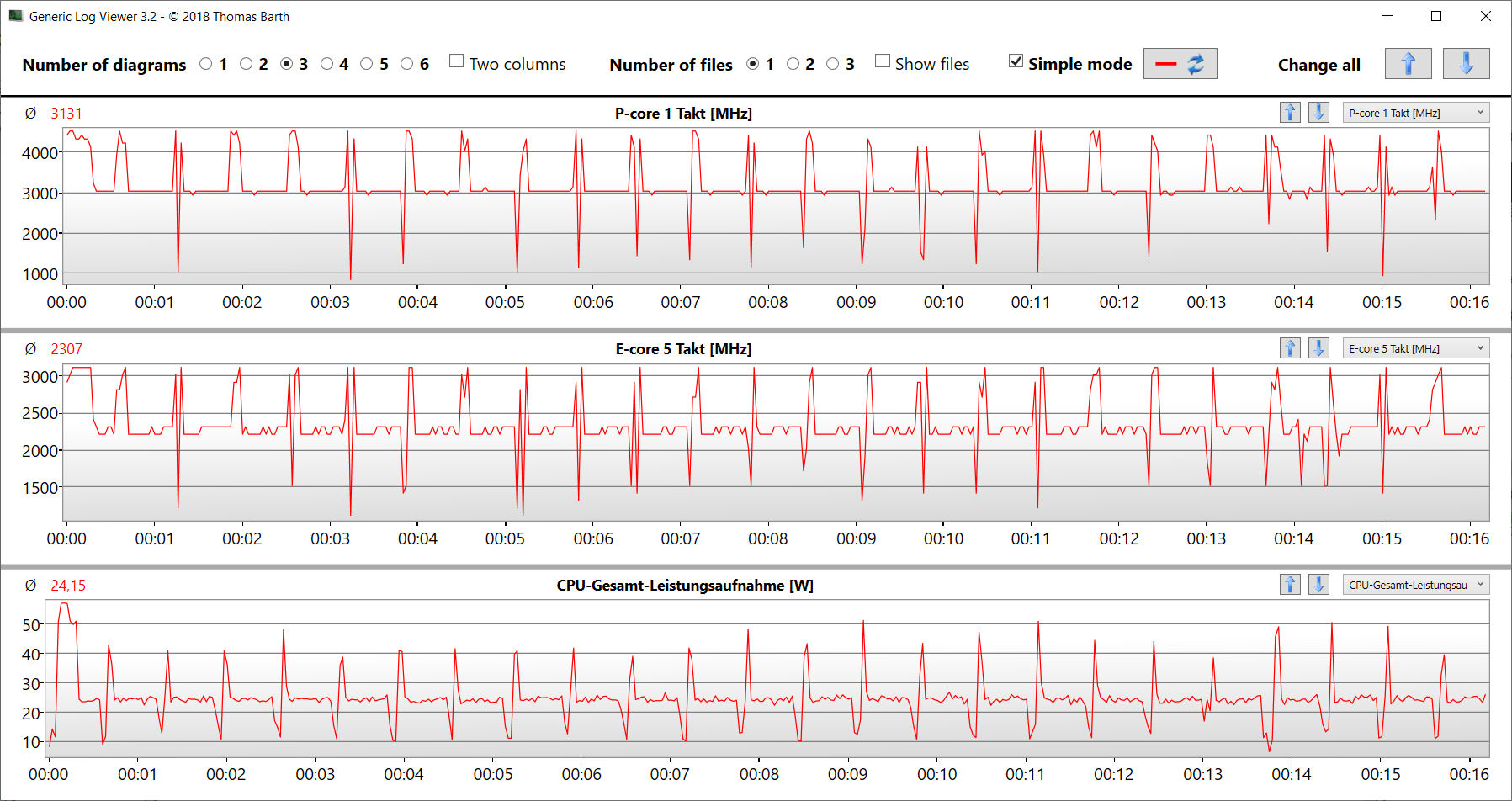
Task: Click the Change all down arrow
Action: pyautogui.click(x=1466, y=64)
